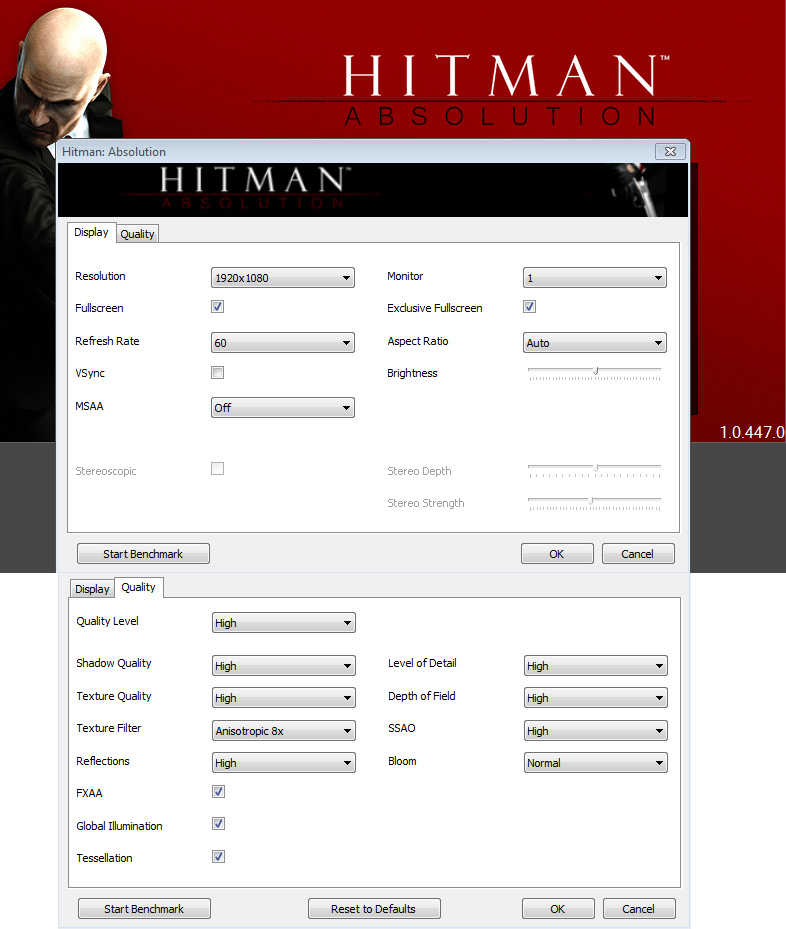Open the Aspect Ratio dropdown
Screen dimensions: 786x929
(595, 343)
